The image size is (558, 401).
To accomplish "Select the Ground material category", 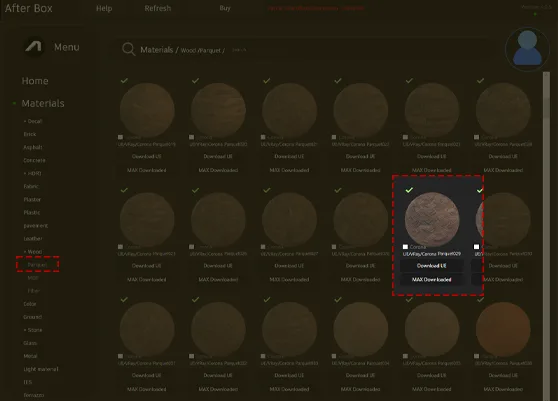I will click(32, 317).
